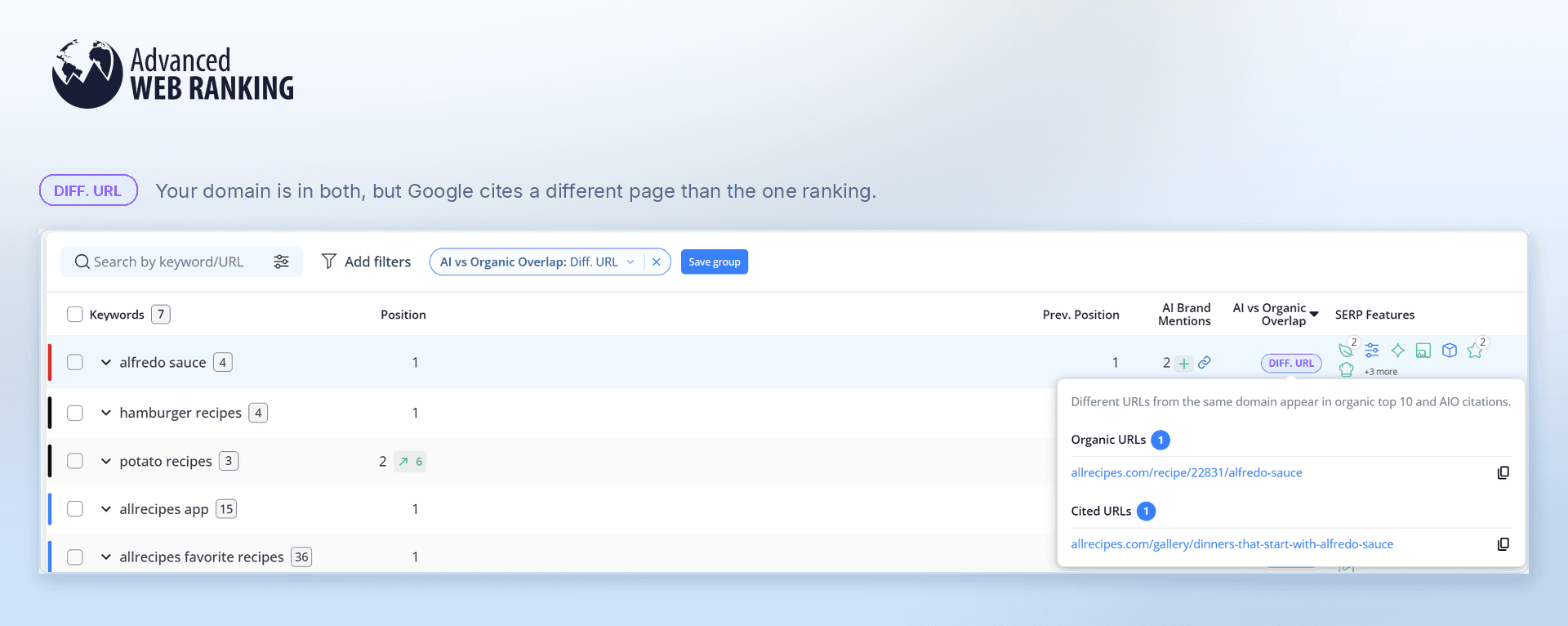Click the chef hat recipe SERP icon
The height and width of the screenshot is (626, 1568).
click(1347, 370)
